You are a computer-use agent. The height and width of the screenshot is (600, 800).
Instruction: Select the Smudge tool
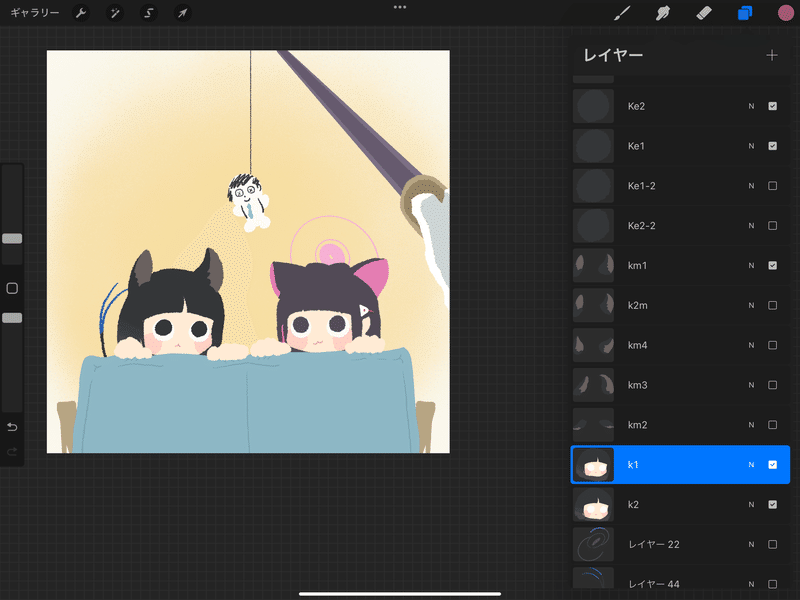[663, 13]
